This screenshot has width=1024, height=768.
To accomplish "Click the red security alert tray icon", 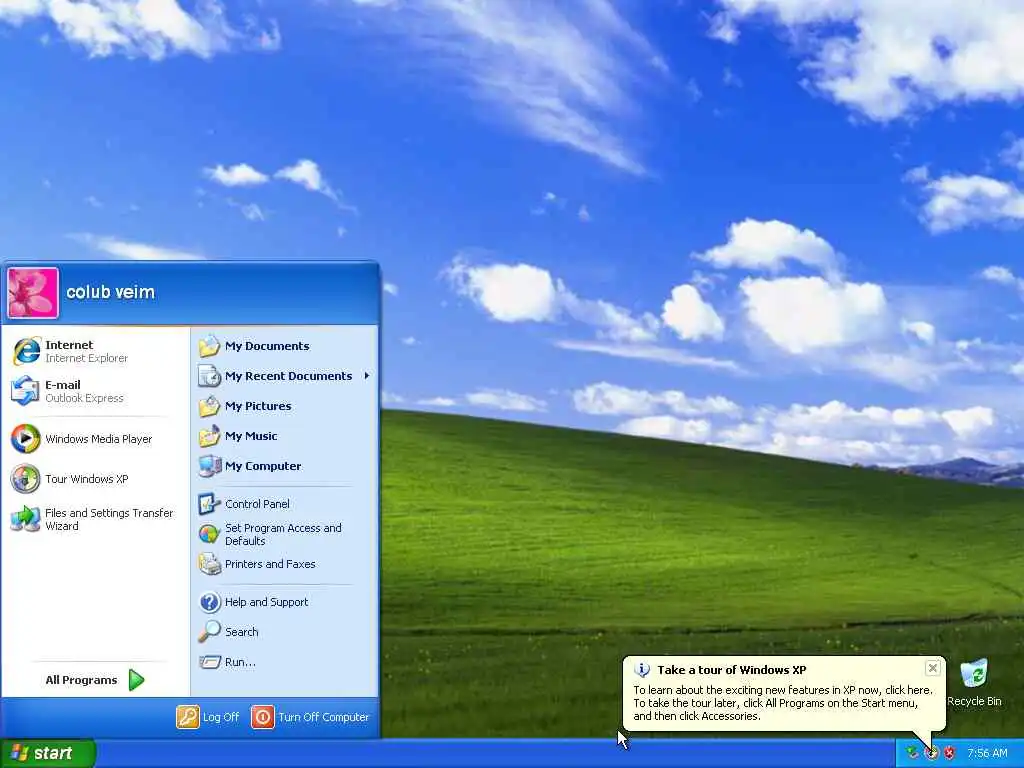I will point(950,753).
